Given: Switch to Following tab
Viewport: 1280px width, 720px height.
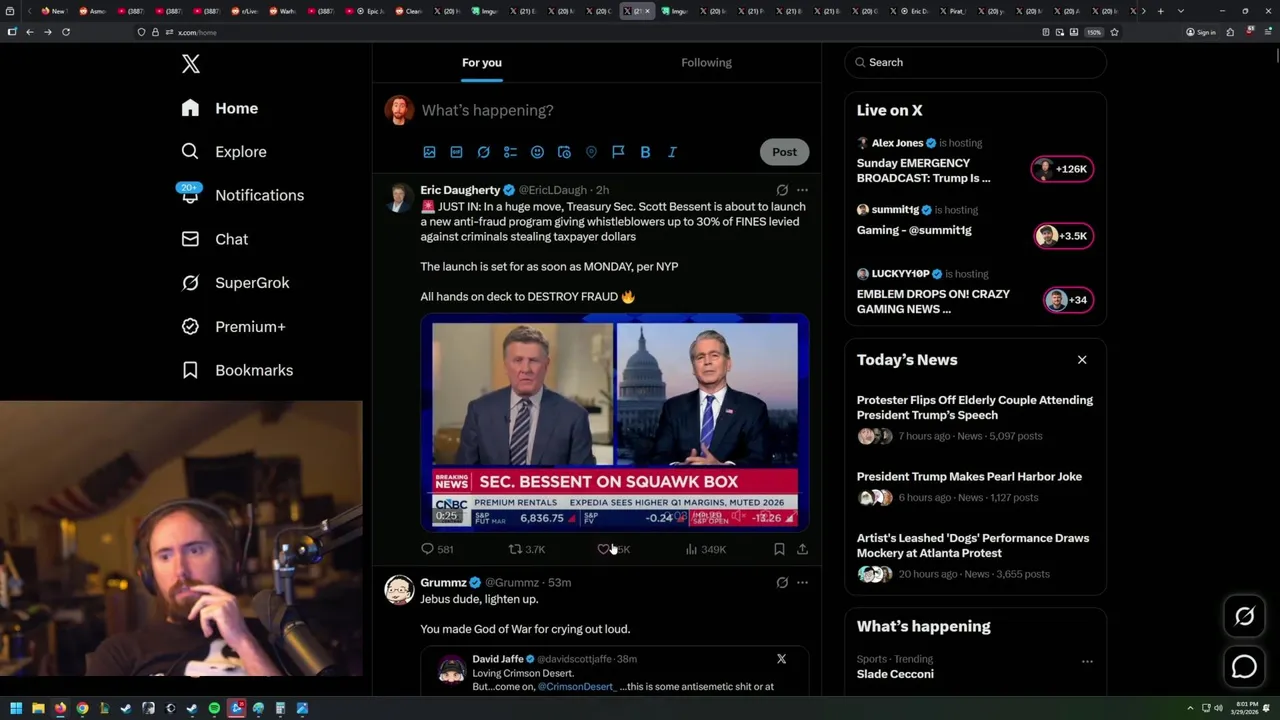Looking at the screenshot, I should [707, 62].
